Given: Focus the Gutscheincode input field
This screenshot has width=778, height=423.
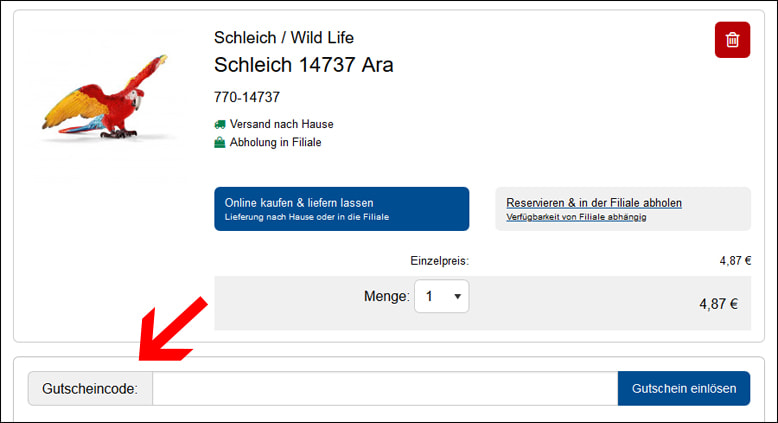Looking at the screenshot, I should (x=385, y=388).
